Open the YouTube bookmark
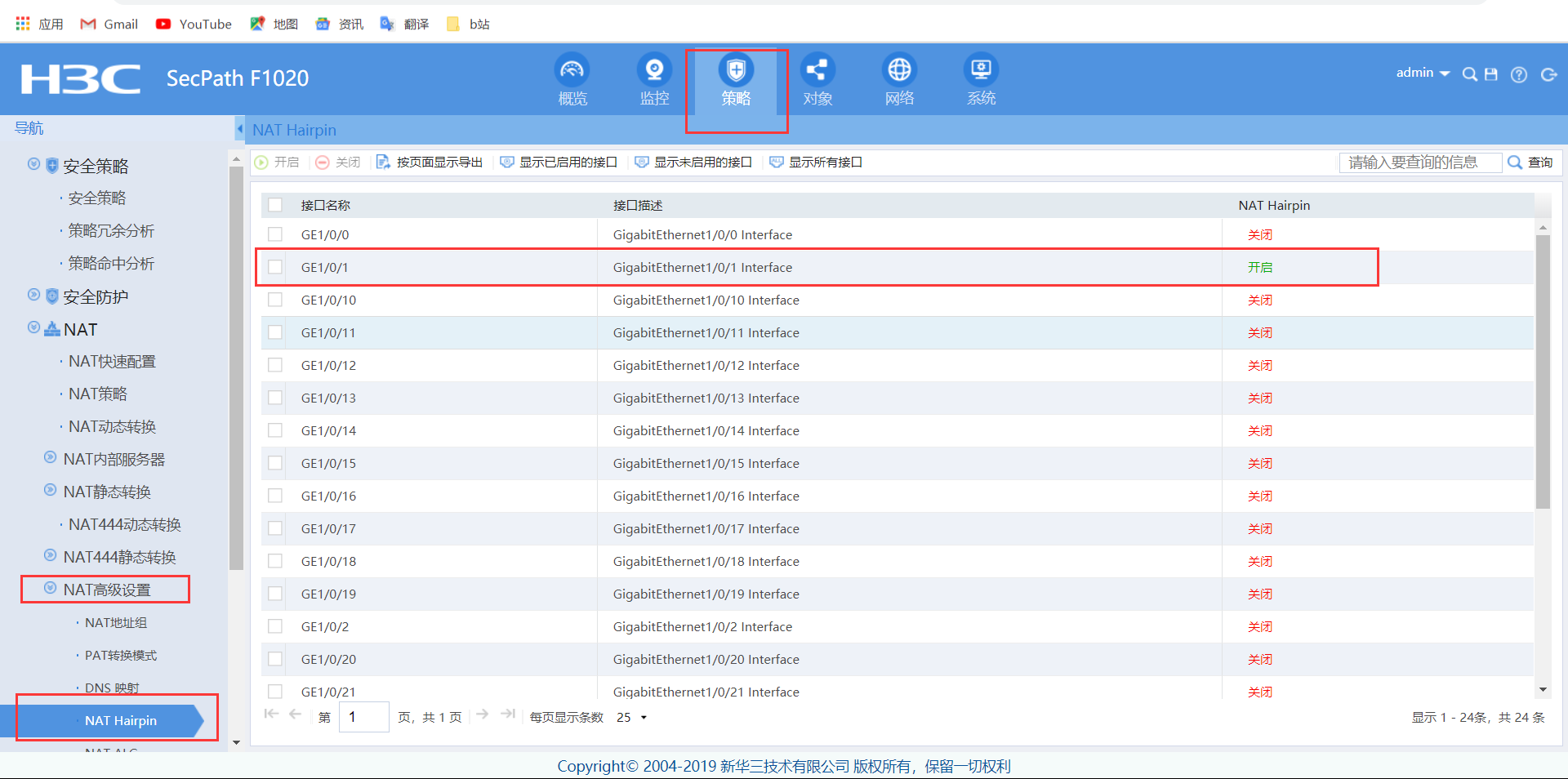 194,24
